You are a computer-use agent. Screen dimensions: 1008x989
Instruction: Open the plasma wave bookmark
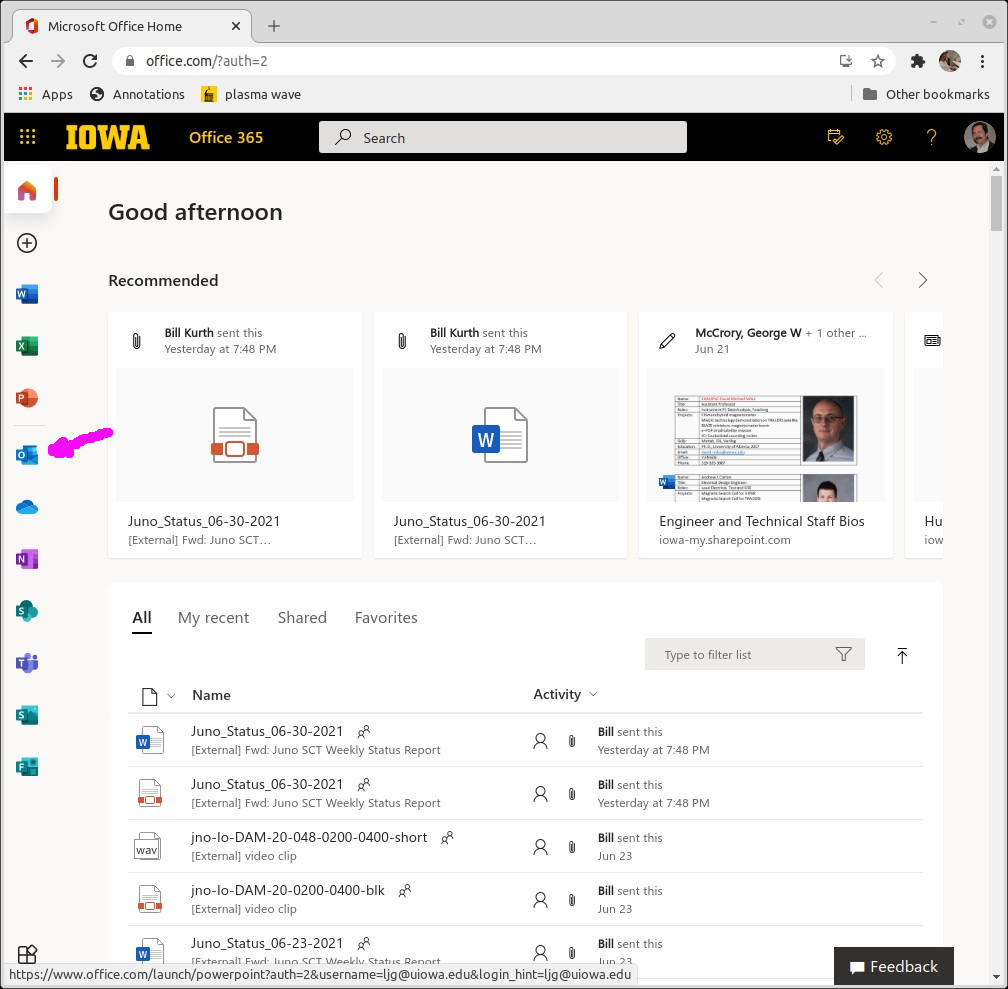[251, 95]
